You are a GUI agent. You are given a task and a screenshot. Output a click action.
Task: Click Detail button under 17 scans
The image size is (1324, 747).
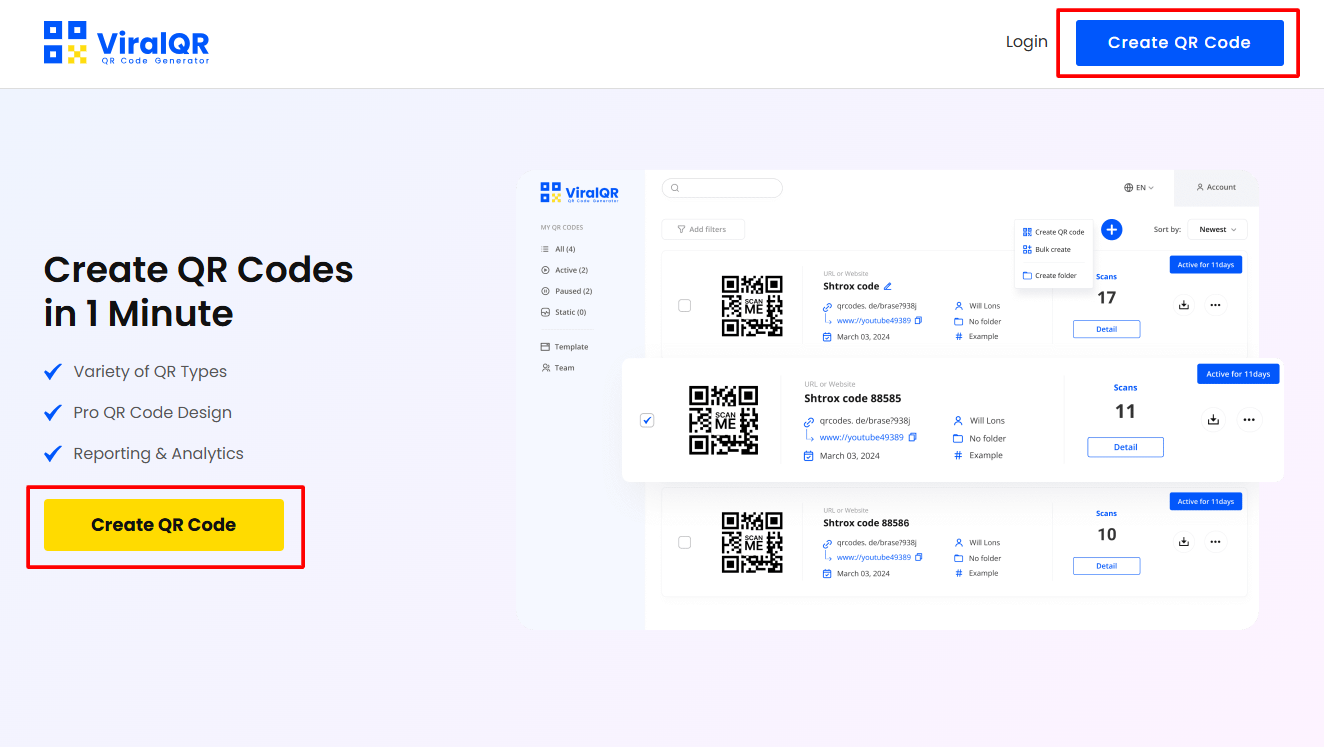click(x=1106, y=329)
